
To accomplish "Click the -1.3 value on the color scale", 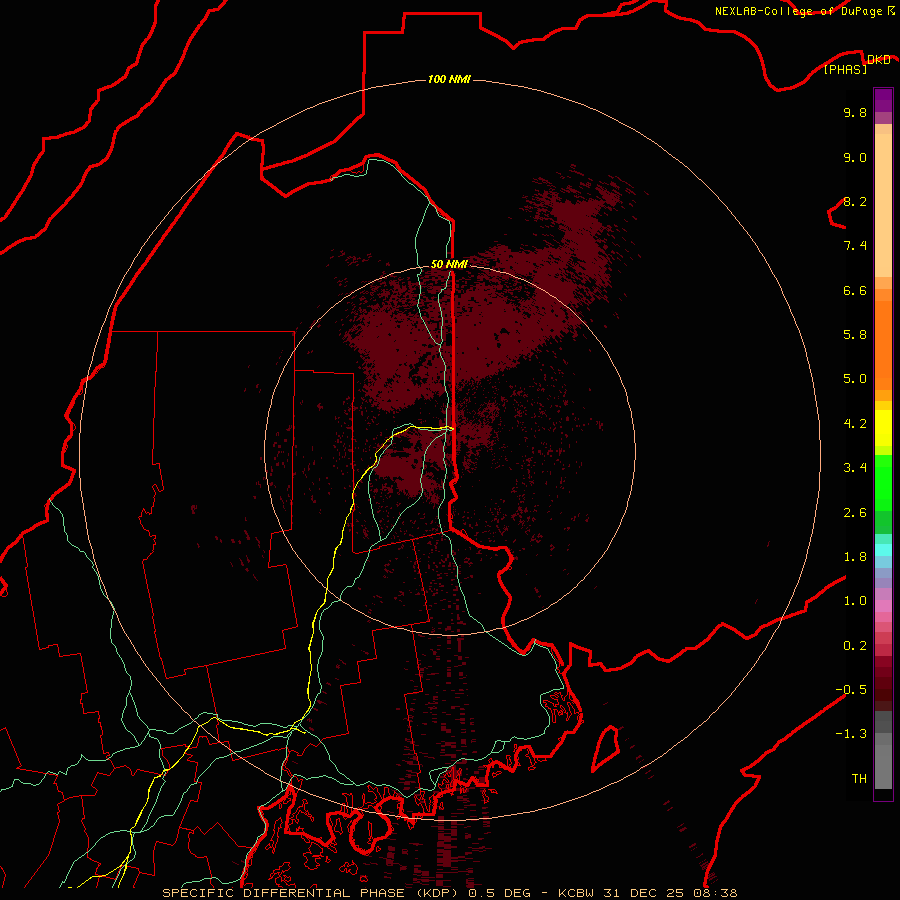I will pyautogui.click(x=851, y=734).
